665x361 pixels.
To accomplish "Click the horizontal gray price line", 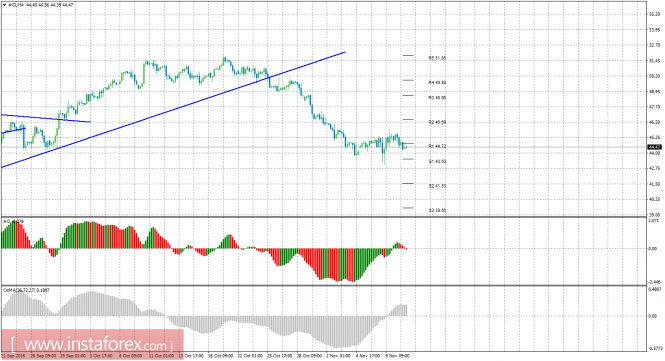I will click(x=324, y=147).
